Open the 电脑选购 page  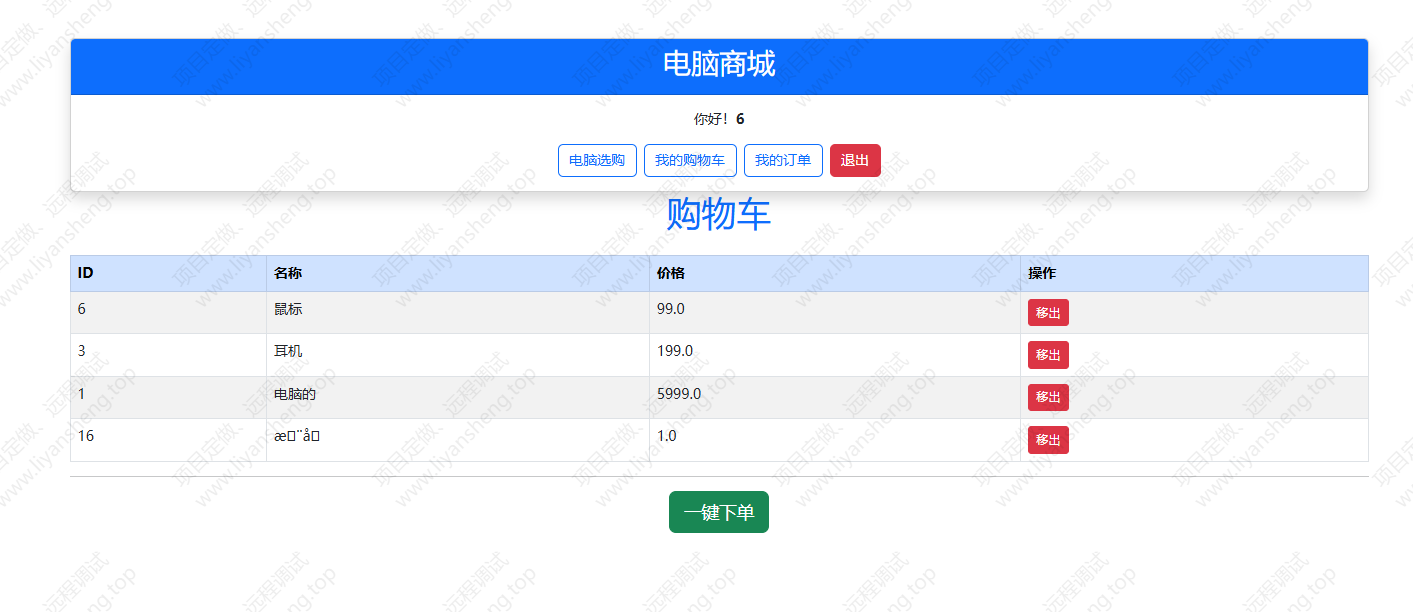click(597, 160)
